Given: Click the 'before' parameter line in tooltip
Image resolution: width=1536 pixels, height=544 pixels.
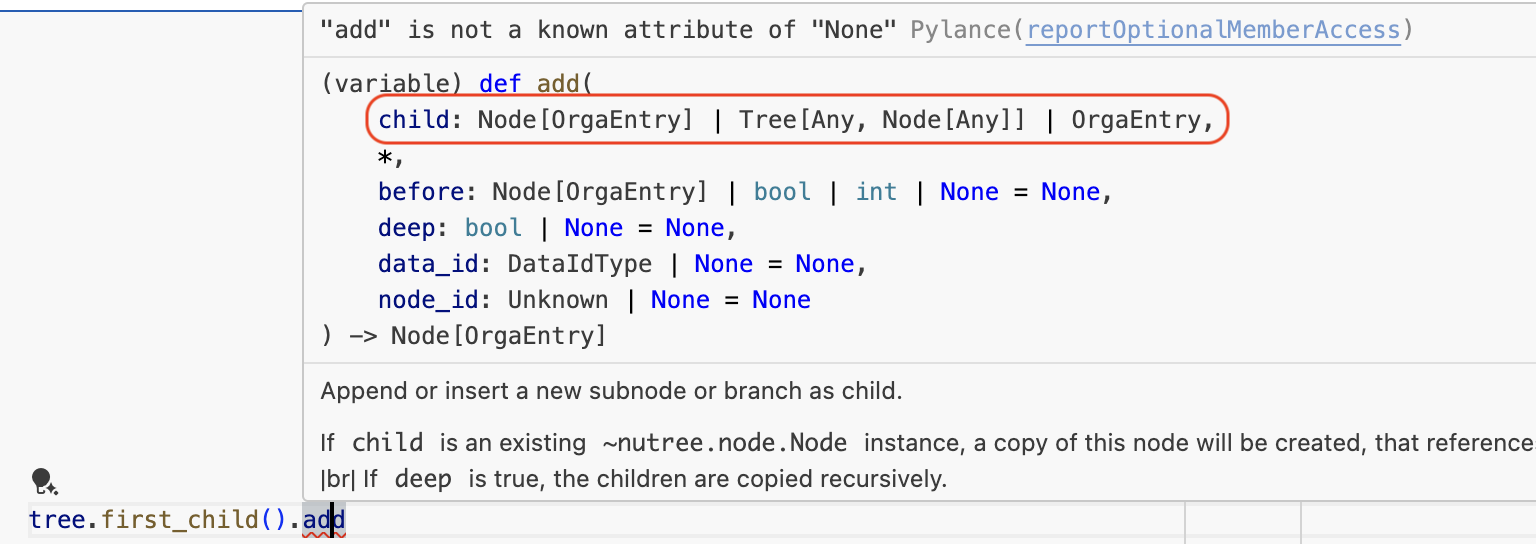Looking at the screenshot, I should (x=745, y=192).
